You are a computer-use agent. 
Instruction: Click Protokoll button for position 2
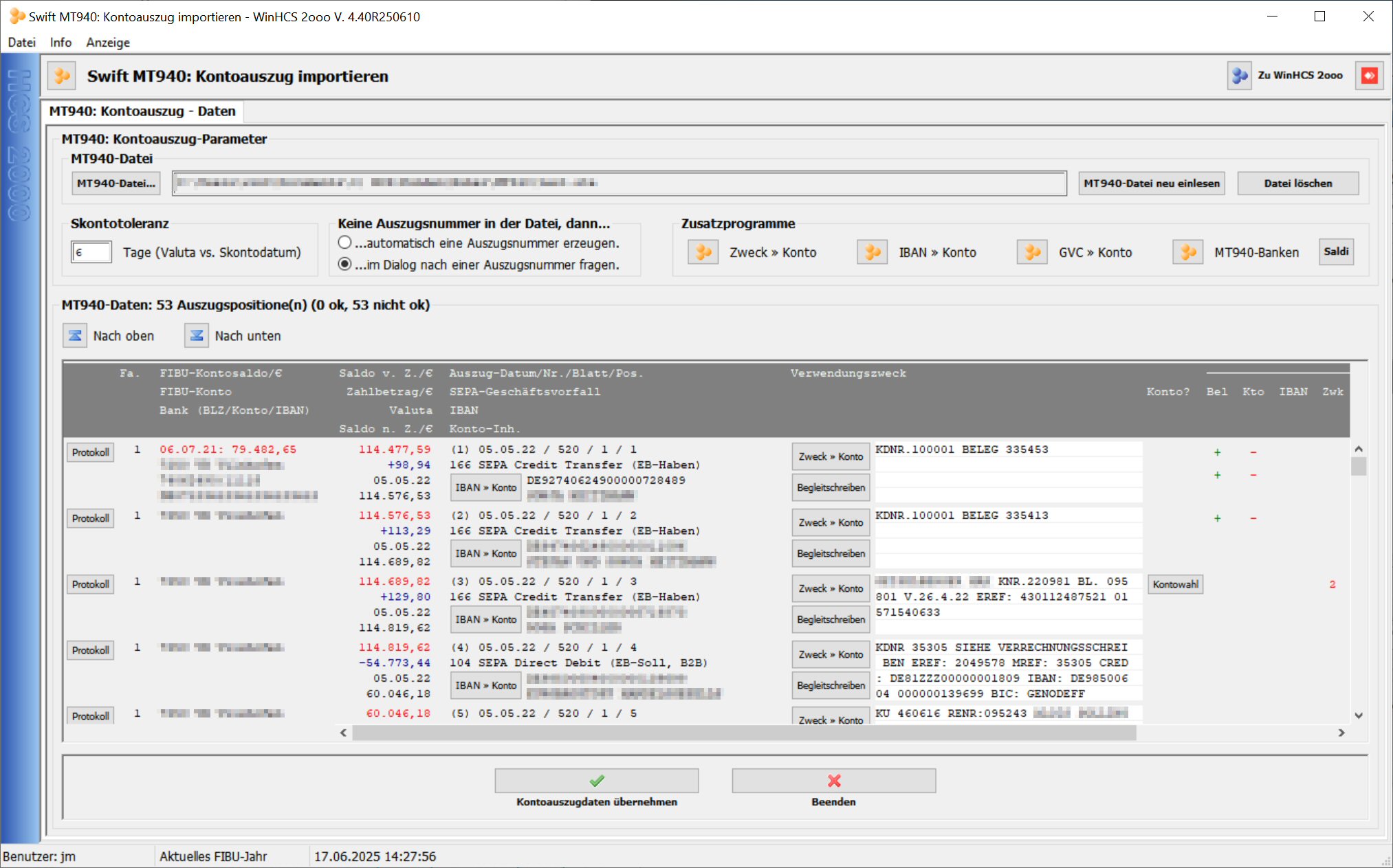(x=90, y=518)
